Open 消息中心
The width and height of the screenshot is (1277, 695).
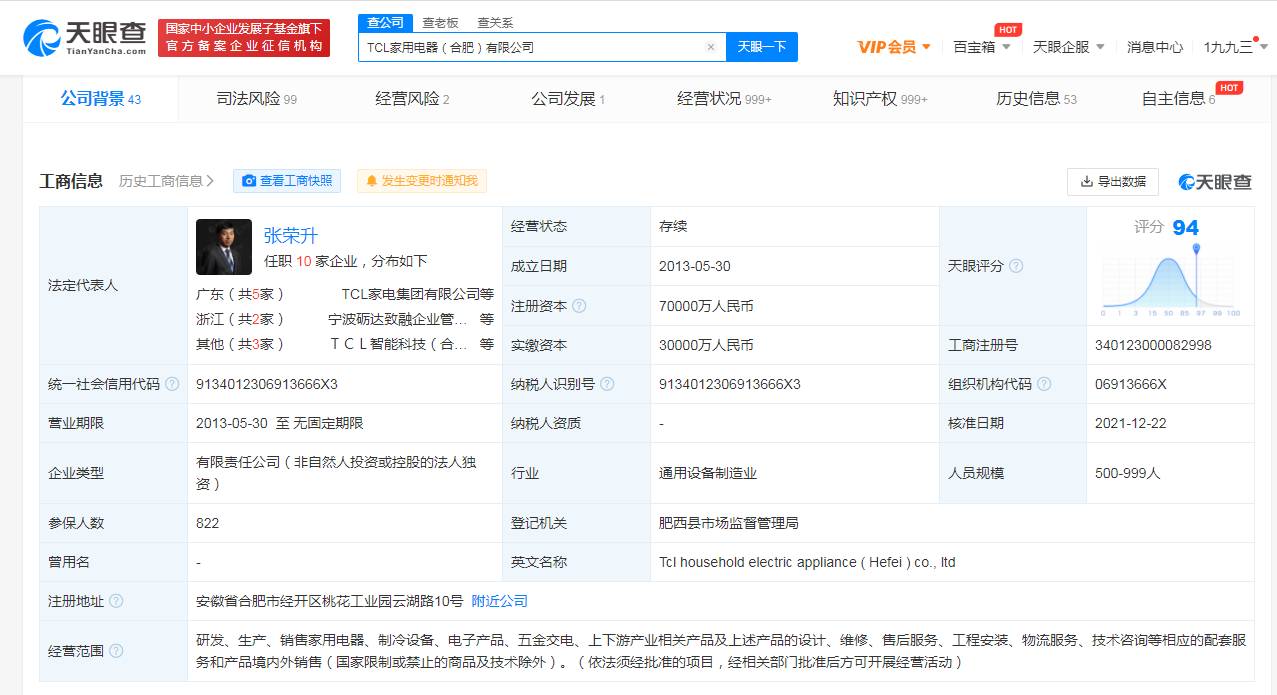1155,47
